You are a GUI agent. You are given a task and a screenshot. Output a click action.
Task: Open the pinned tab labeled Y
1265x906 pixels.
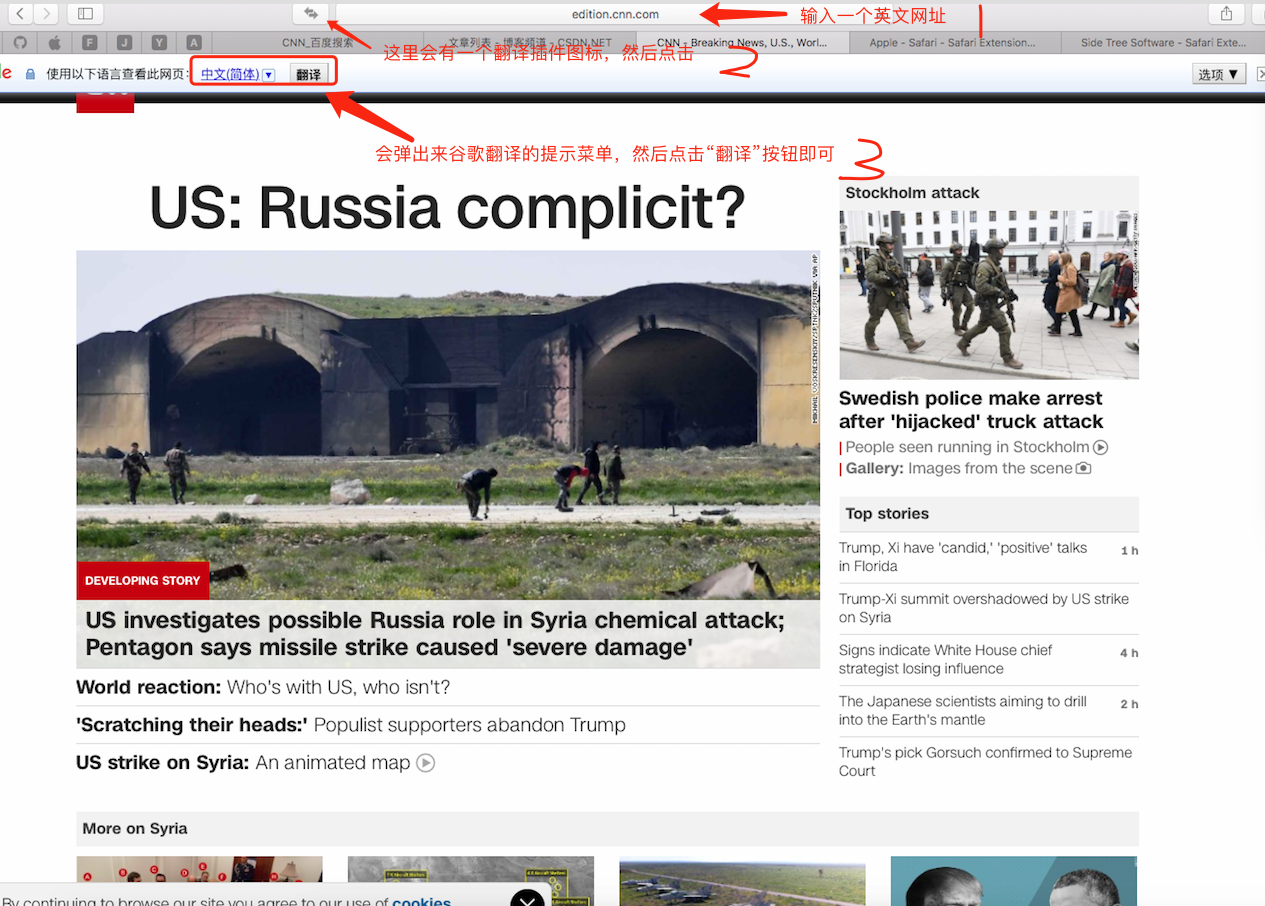tap(159, 42)
